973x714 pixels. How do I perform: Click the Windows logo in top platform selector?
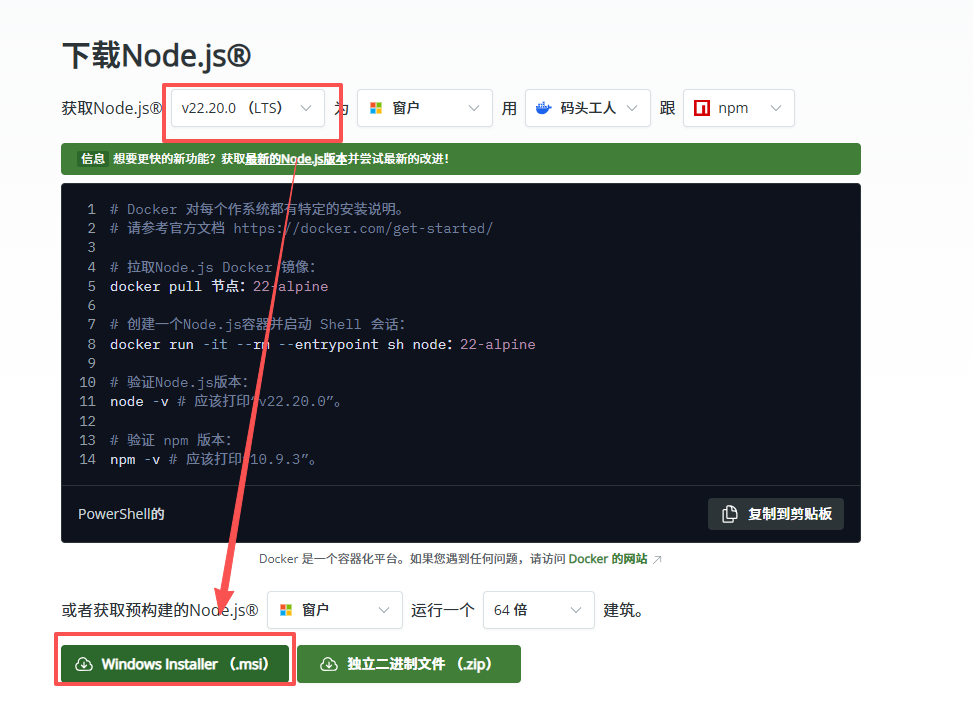(376, 108)
